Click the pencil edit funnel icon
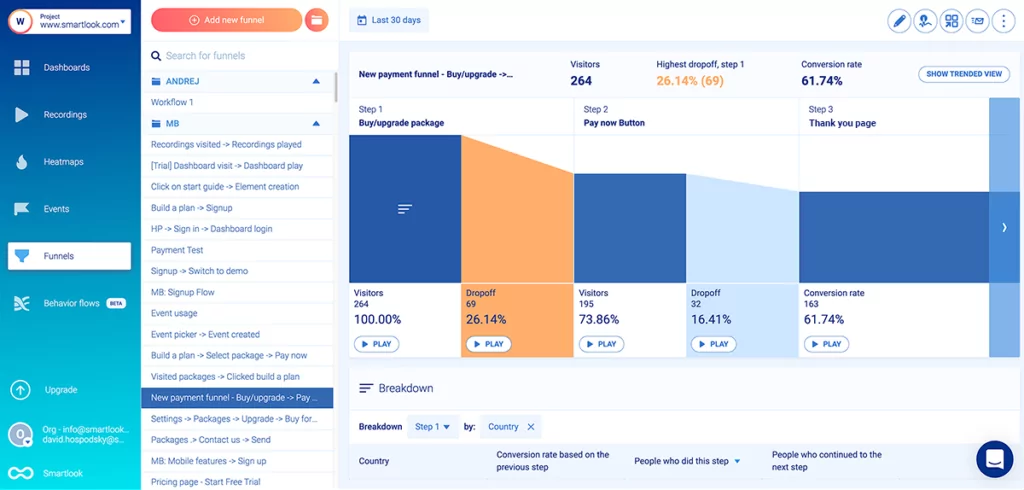 click(x=900, y=20)
